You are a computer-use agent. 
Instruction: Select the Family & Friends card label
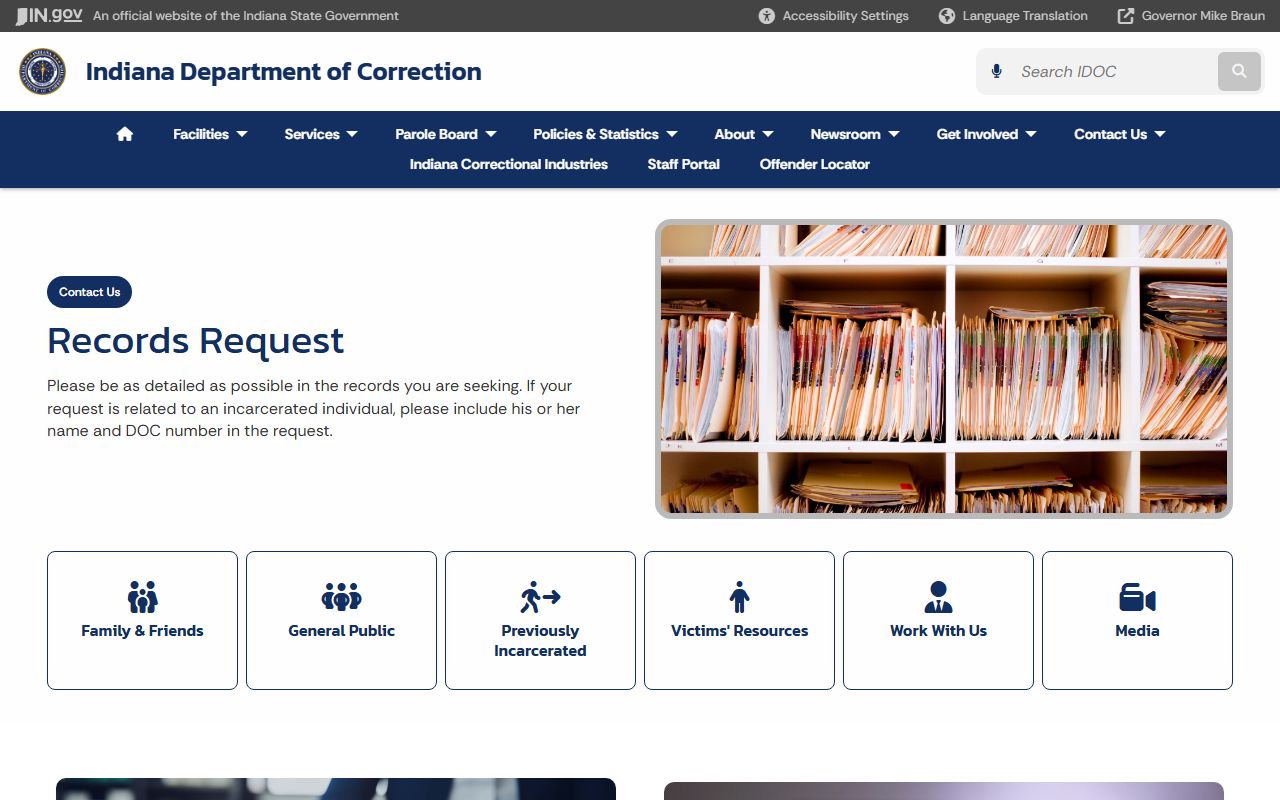pyautogui.click(x=142, y=631)
